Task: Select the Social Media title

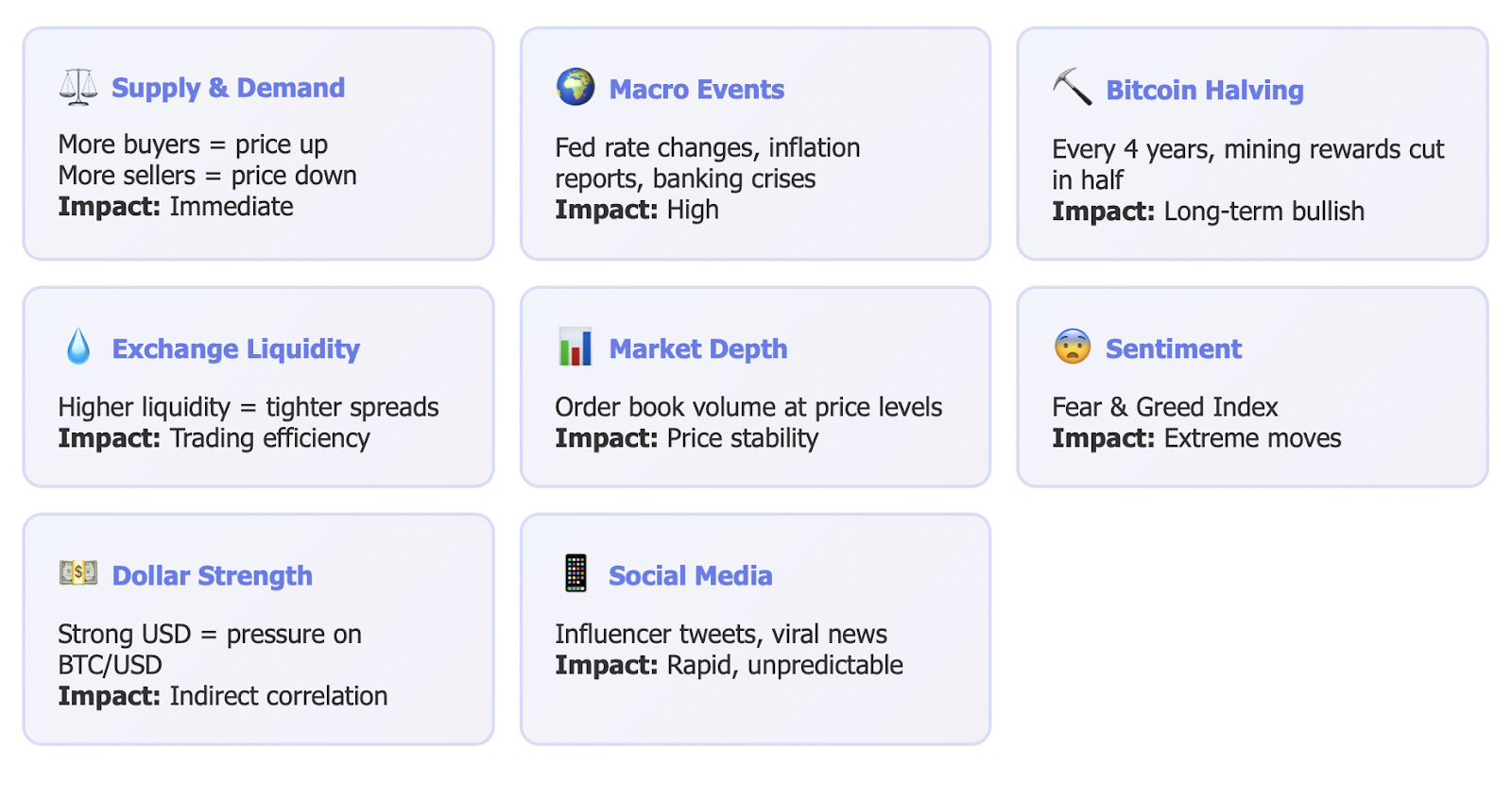Action: (690, 576)
